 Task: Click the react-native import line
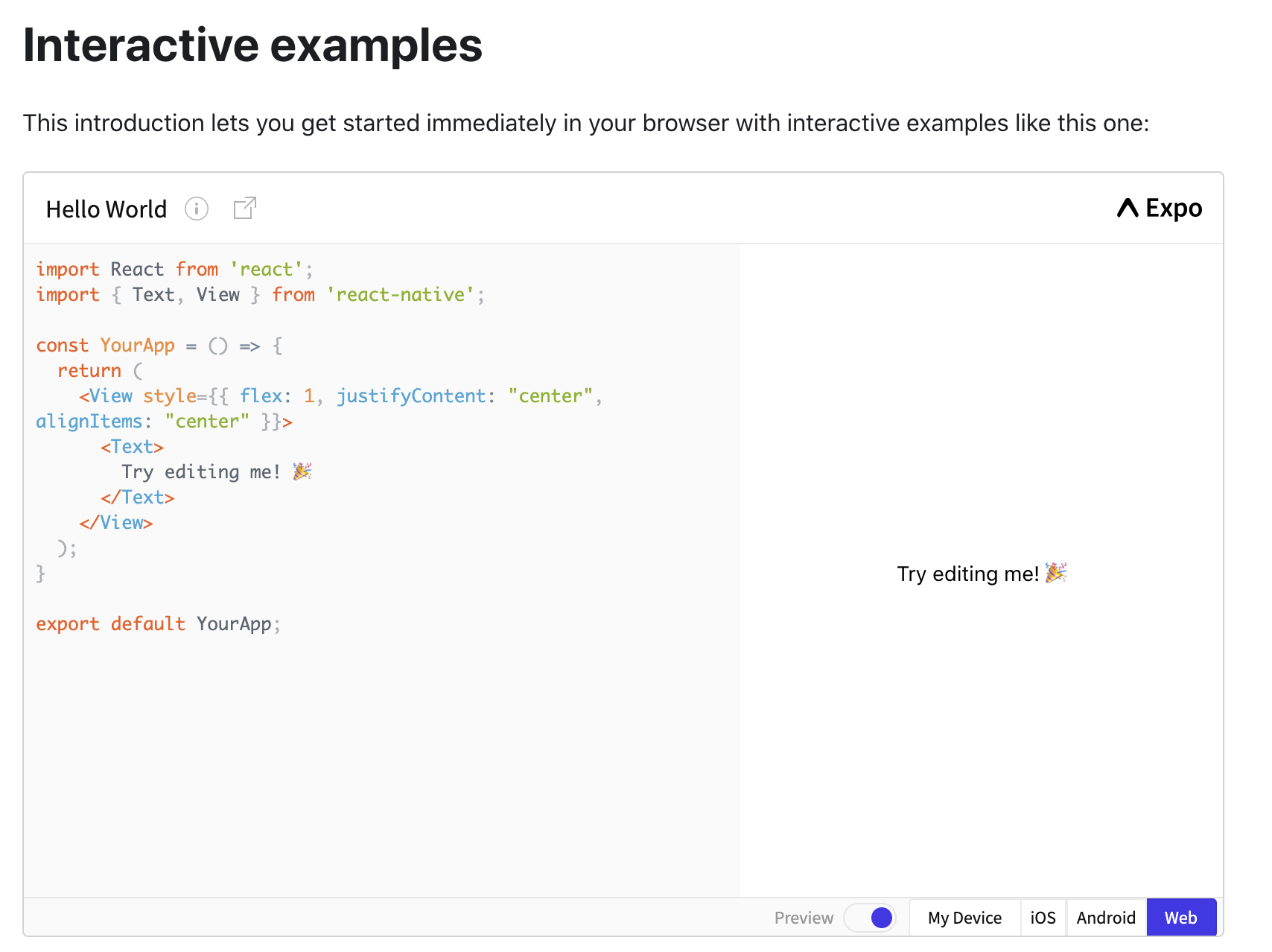[x=260, y=294]
